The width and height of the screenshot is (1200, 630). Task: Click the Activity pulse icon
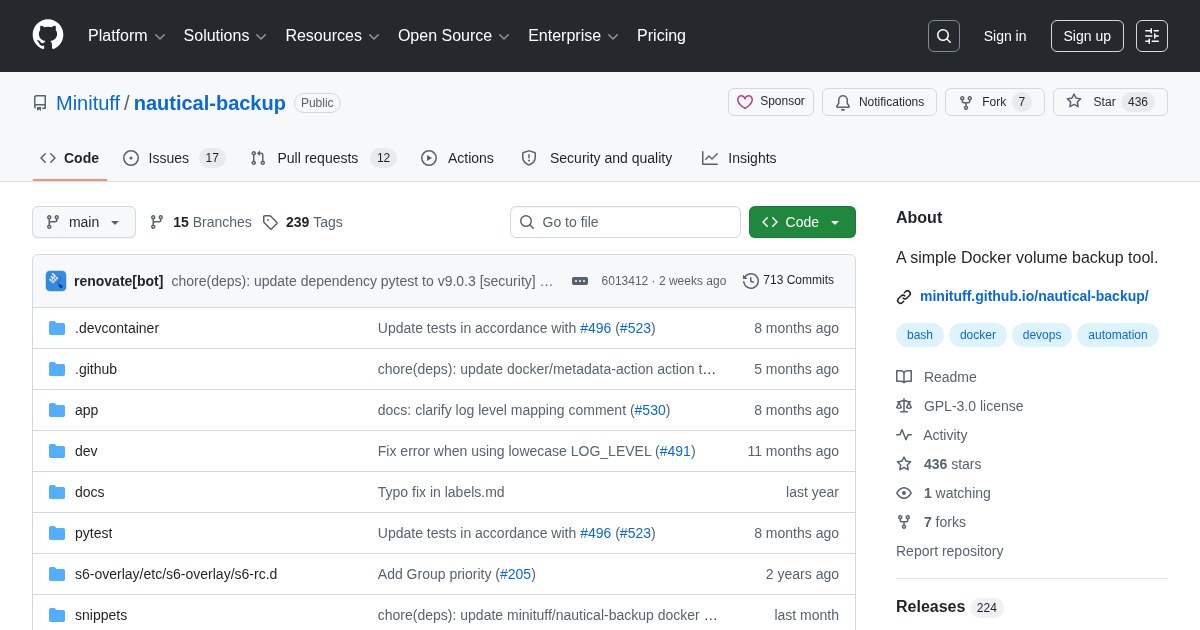coord(904,435)
